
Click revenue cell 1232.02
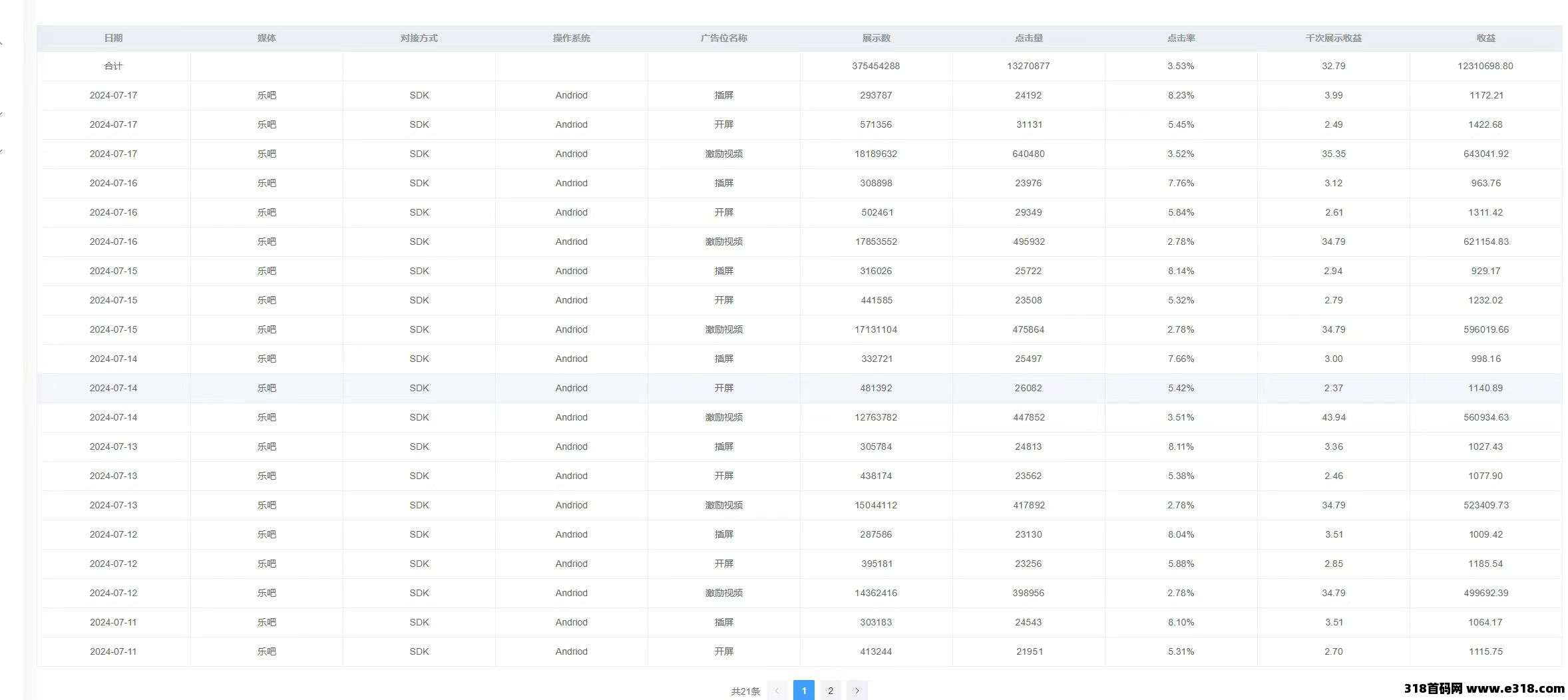[1485, 300]
